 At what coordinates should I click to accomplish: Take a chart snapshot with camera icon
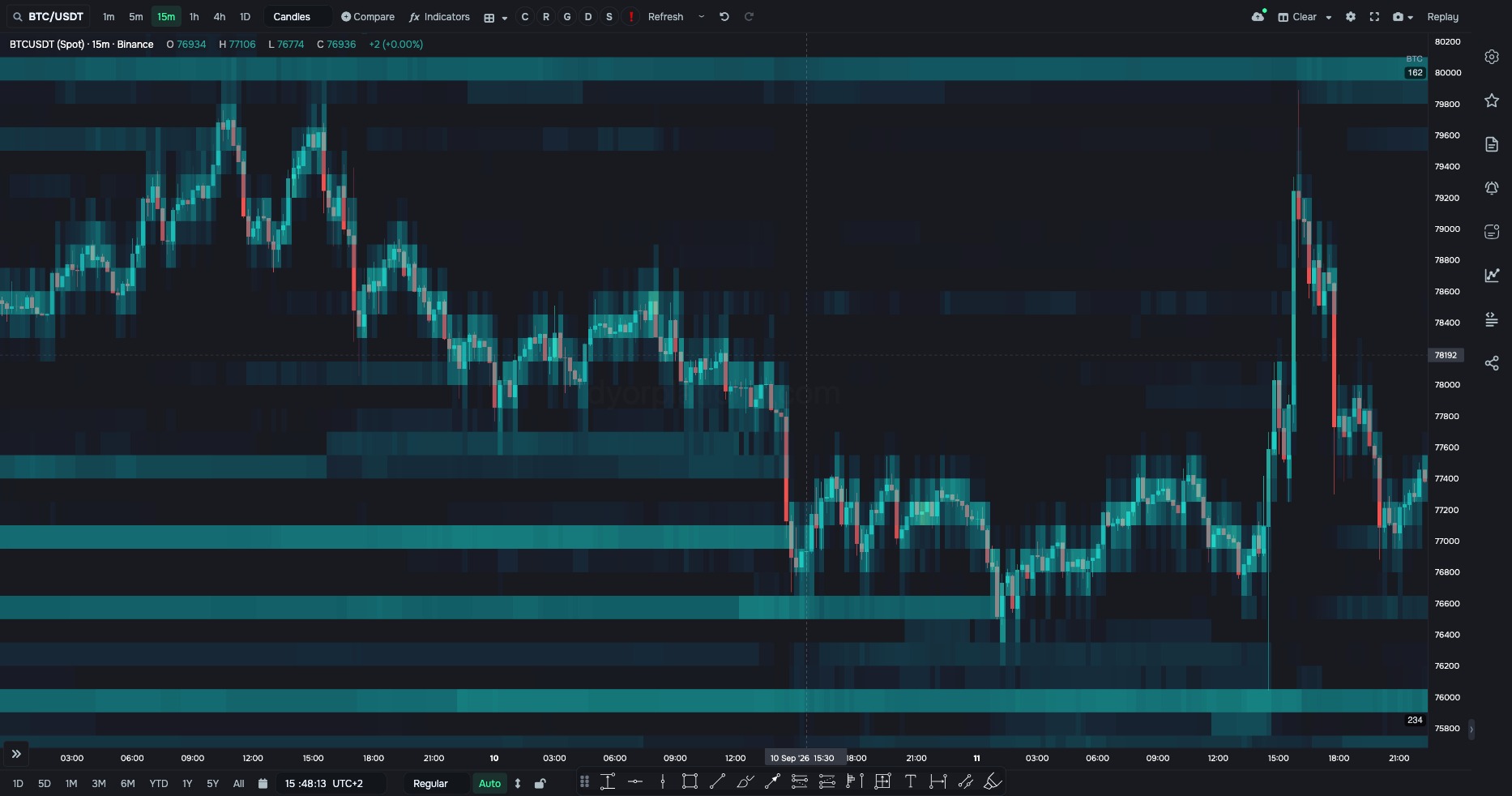click(x=1398, y=17)
